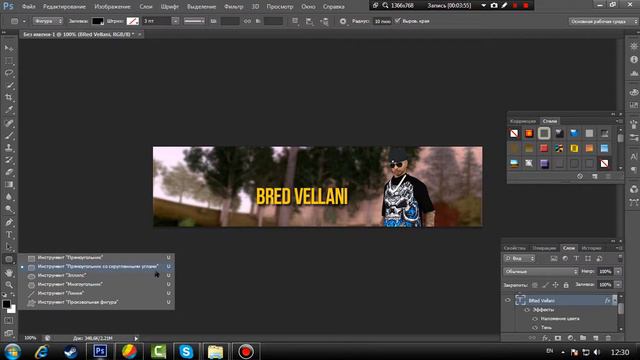
Task: Open the Windows Start button
Action: (x=13, y=351)
